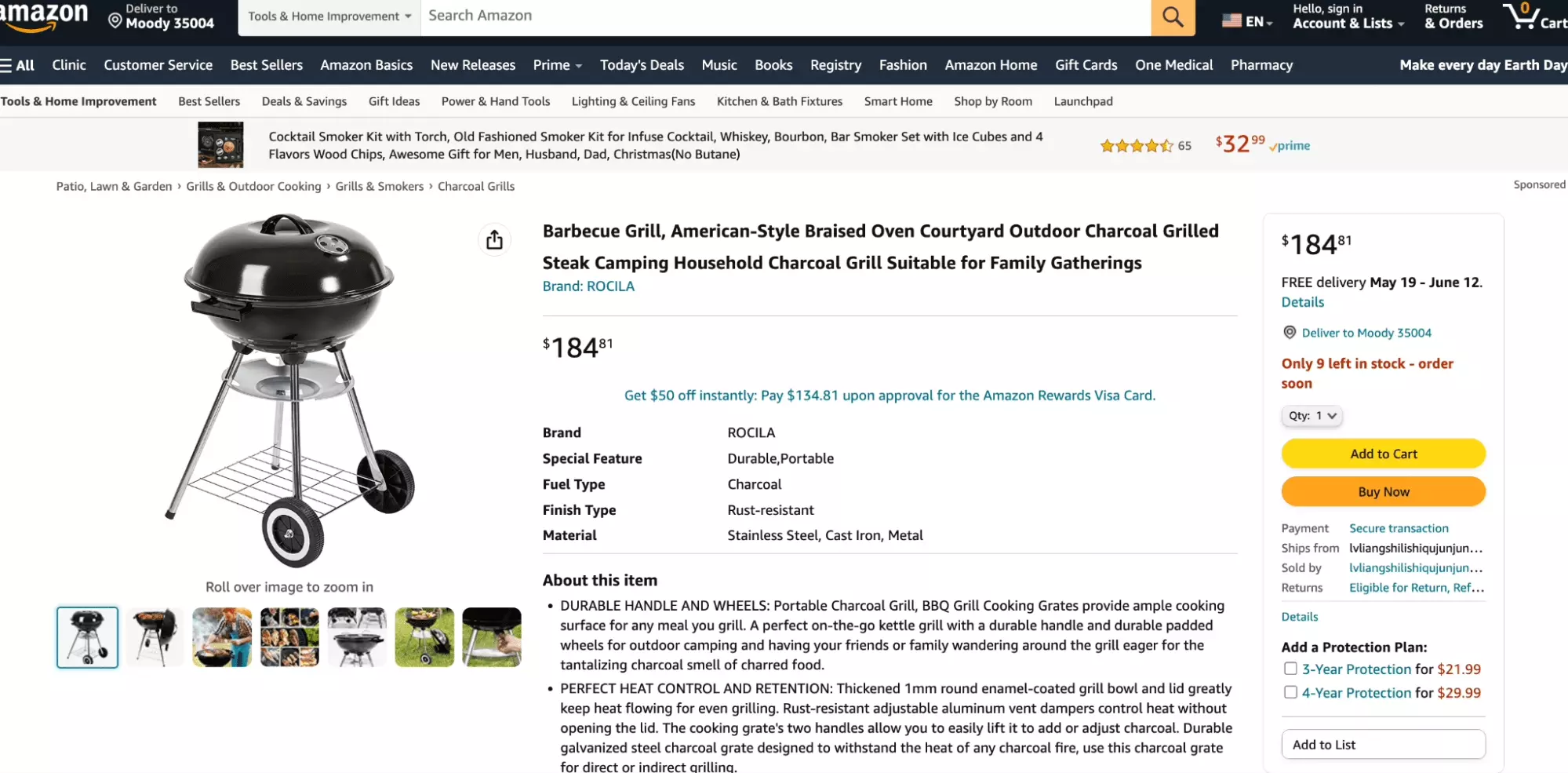Click the share icon beside product image
Viewport: 1568px width, 773px height.
coord(494,239)
